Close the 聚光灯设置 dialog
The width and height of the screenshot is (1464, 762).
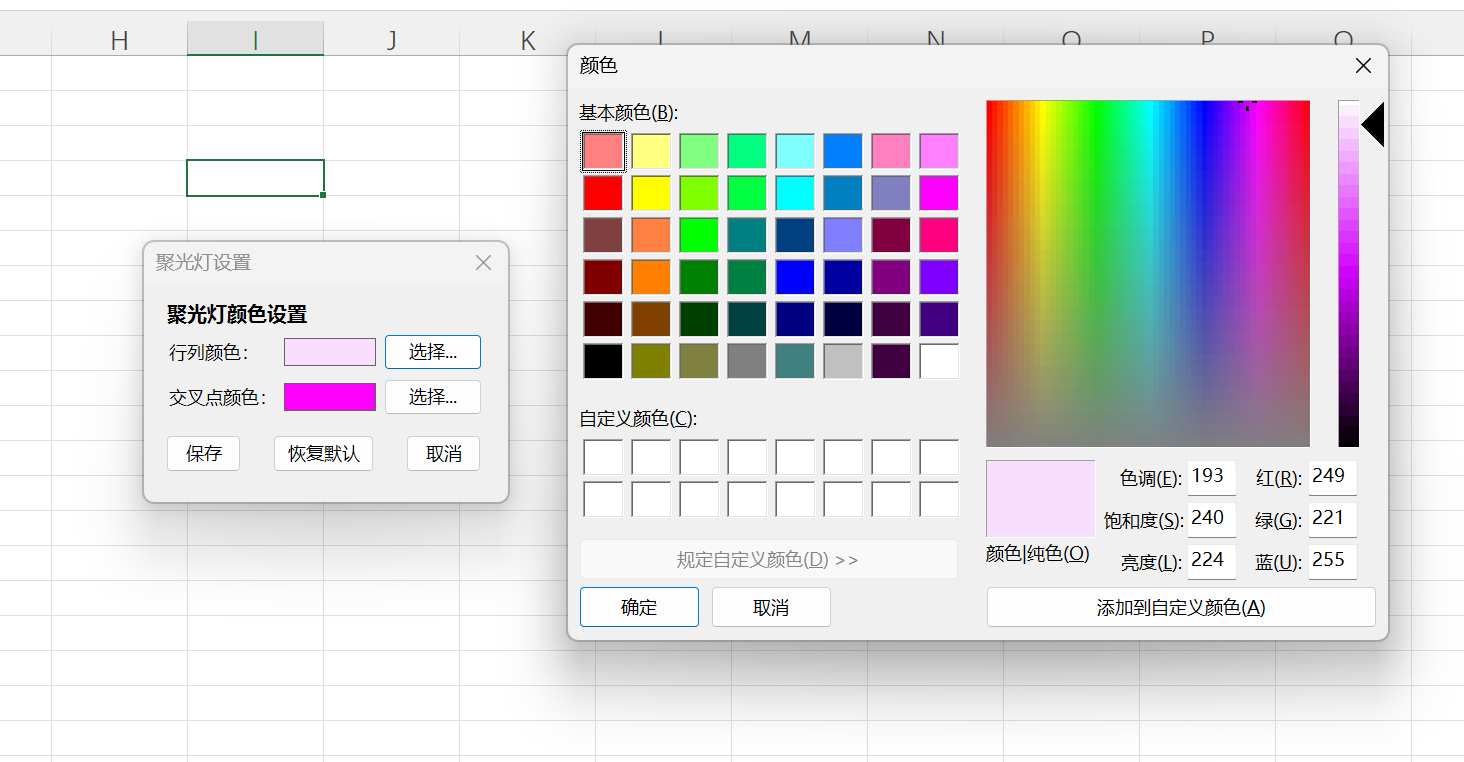coord(483,263)
